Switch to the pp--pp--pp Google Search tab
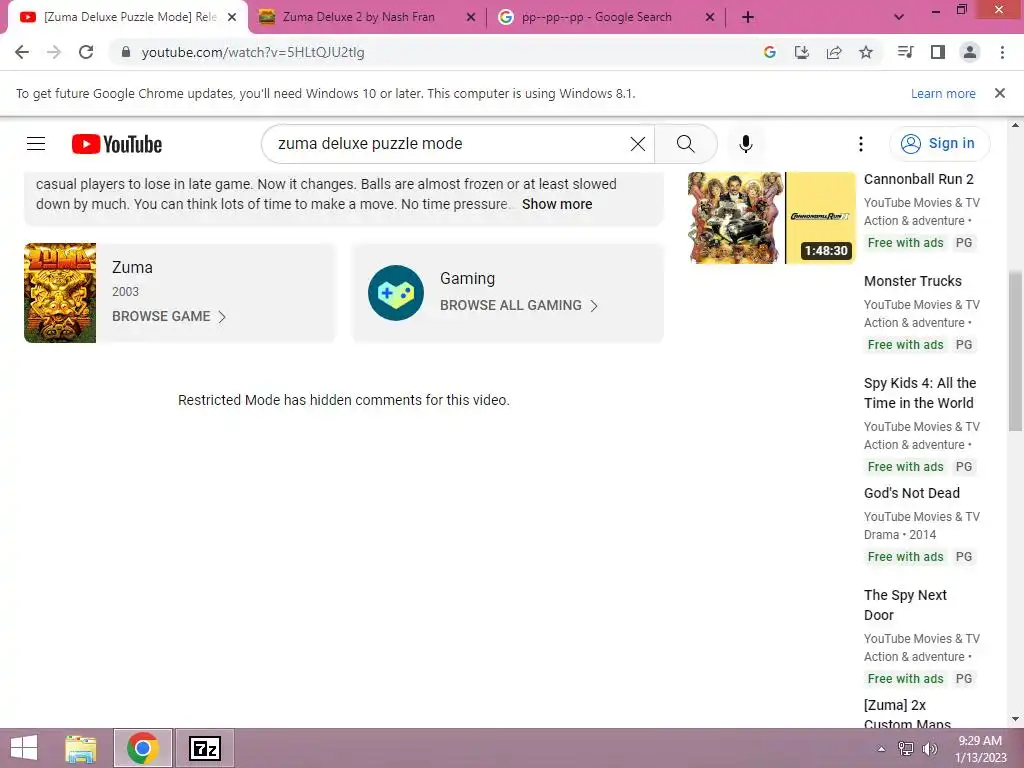This screenshot has height=768, width=1024. [597, 17]
